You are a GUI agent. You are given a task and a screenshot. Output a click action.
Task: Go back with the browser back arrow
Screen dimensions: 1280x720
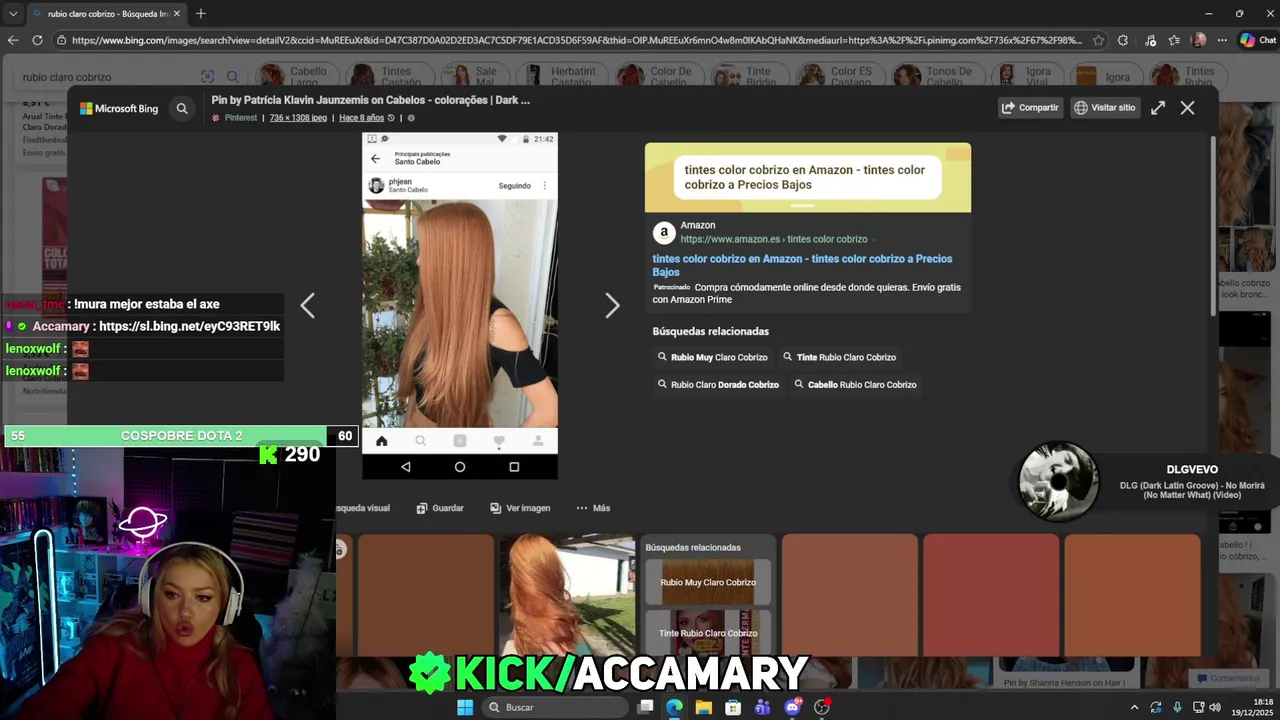13,40
